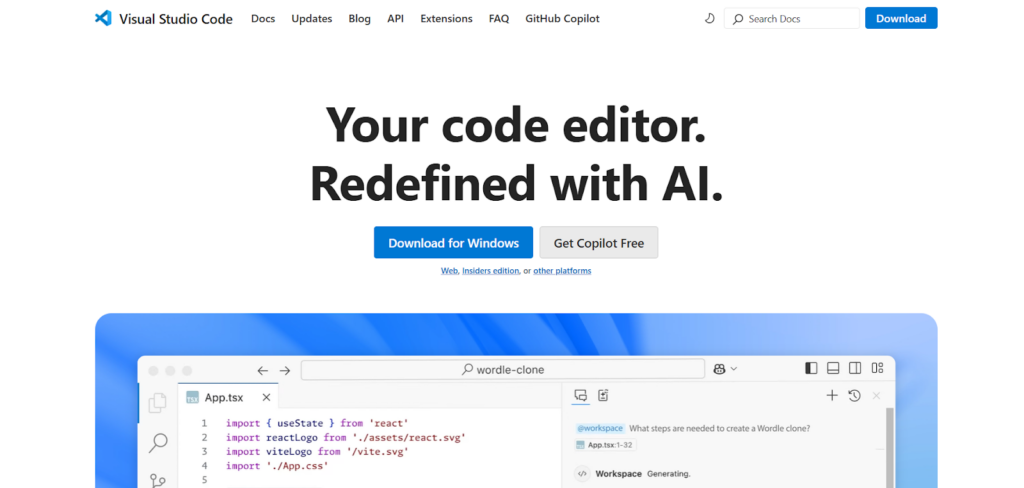Click the wordle-clone command center search box

pos(503,369)
